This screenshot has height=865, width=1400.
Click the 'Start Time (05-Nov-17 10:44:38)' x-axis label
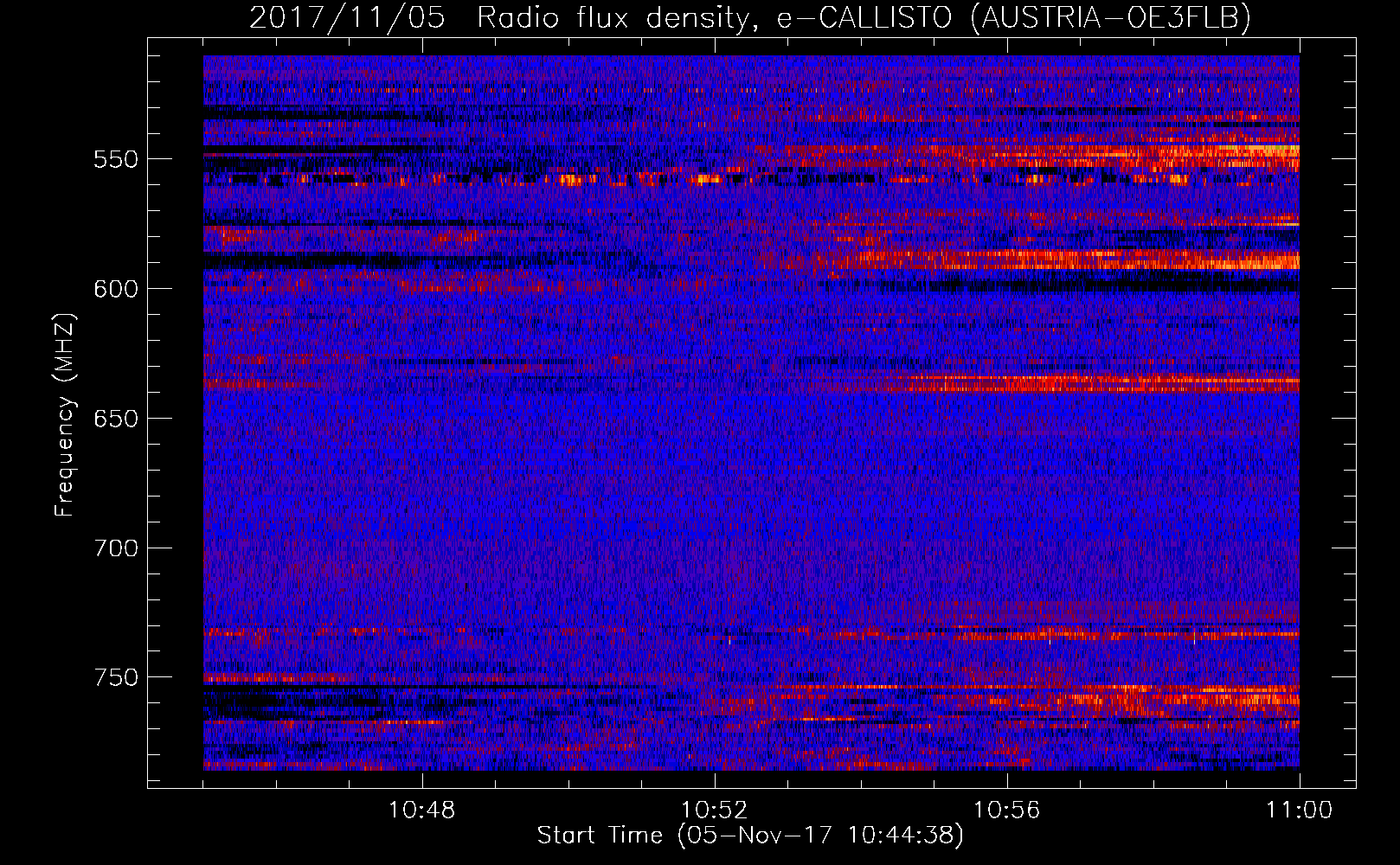(750, 836)
